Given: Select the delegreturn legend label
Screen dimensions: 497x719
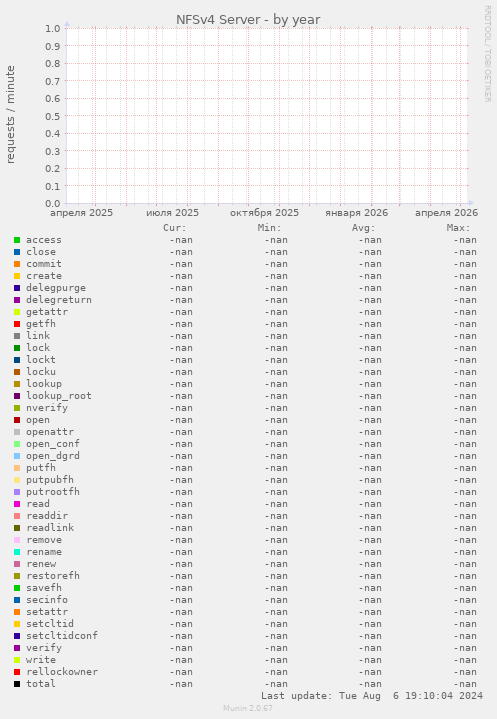Looking at the screenshot, I should pyautogui.click(x=59, y=300).
